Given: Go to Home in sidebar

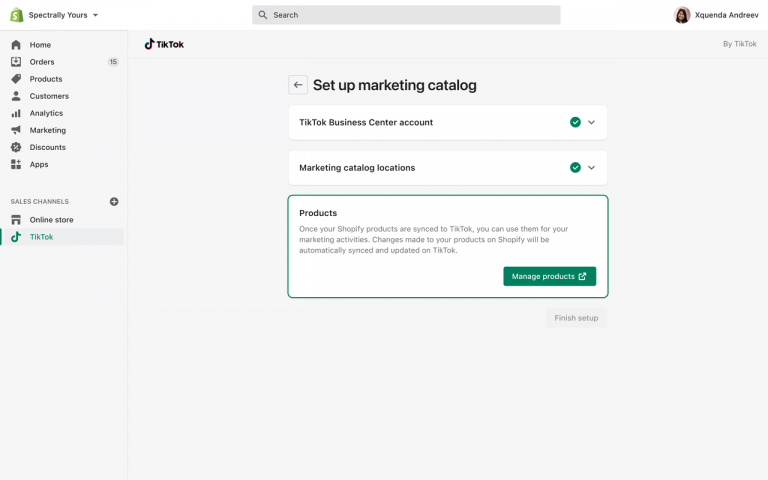Looking at the screenshot, I should pyautogui.click(x=40, y=45).
